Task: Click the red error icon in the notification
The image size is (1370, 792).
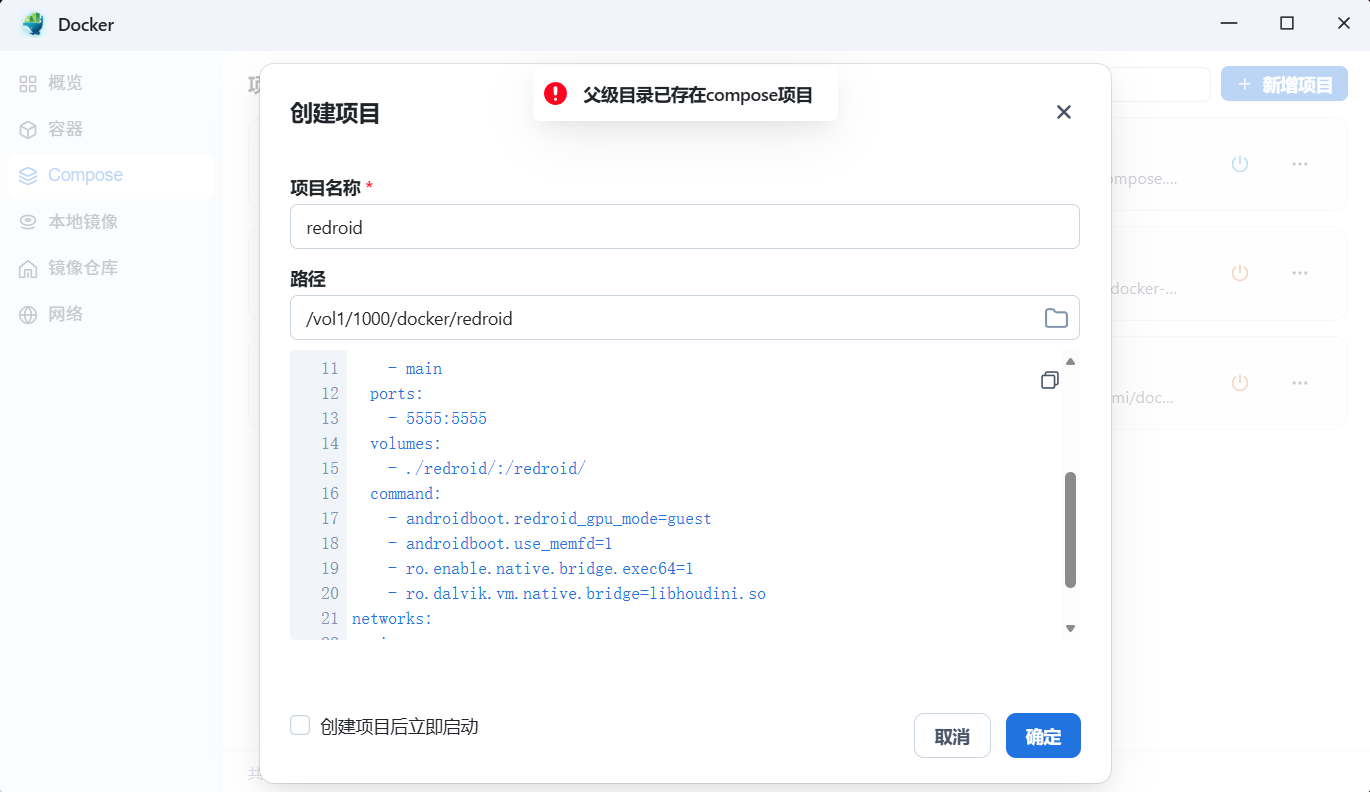Action: pyautogui.click(x=555, y=94)
